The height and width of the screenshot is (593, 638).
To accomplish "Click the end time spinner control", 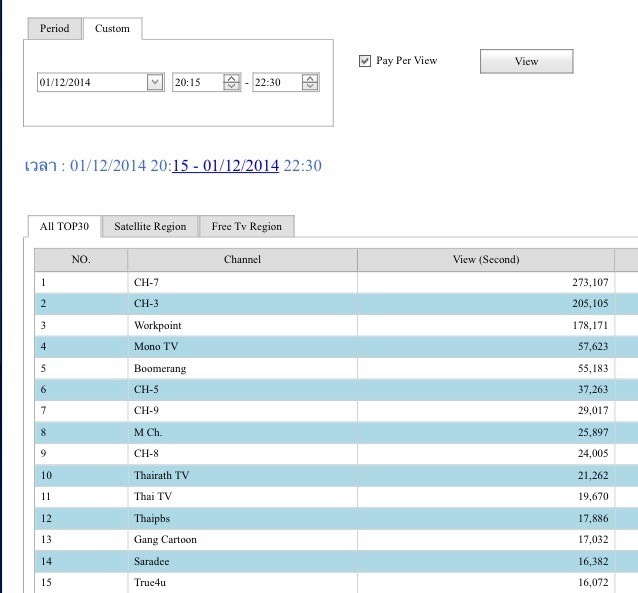I will (311, 83).
